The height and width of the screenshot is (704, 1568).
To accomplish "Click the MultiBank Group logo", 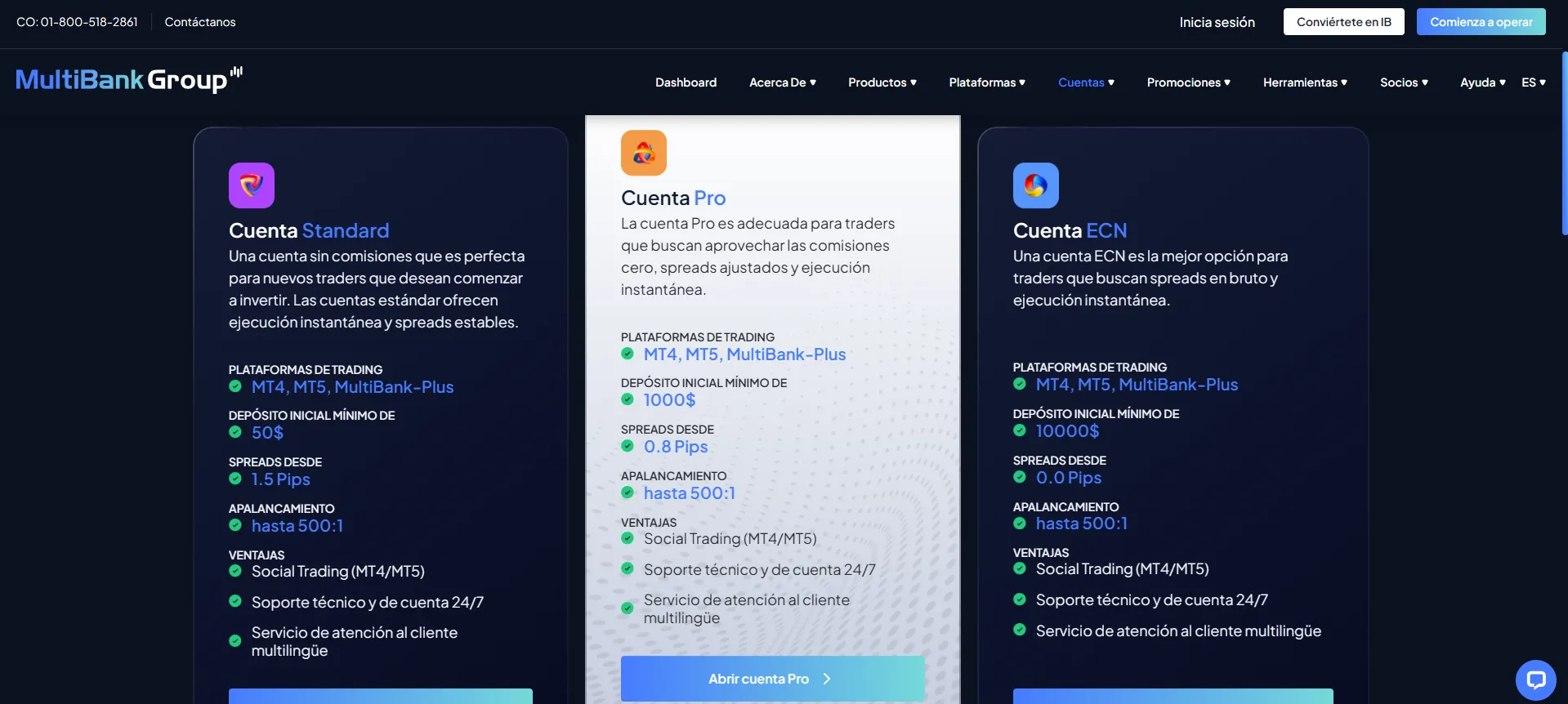I will tap(129, 79).
